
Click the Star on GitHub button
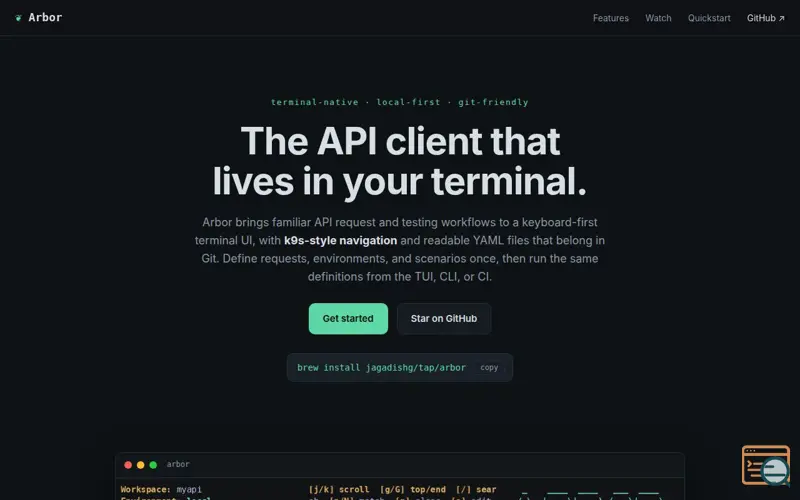click(x=444, y=318)
